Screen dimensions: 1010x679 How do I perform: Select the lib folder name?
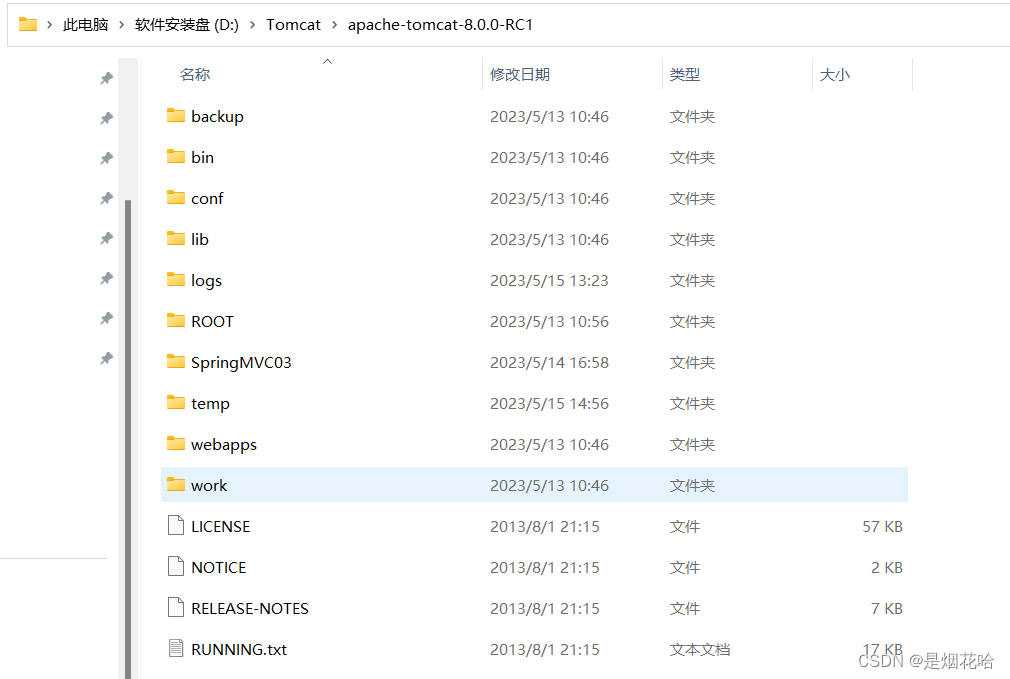(x=200, y=240)
